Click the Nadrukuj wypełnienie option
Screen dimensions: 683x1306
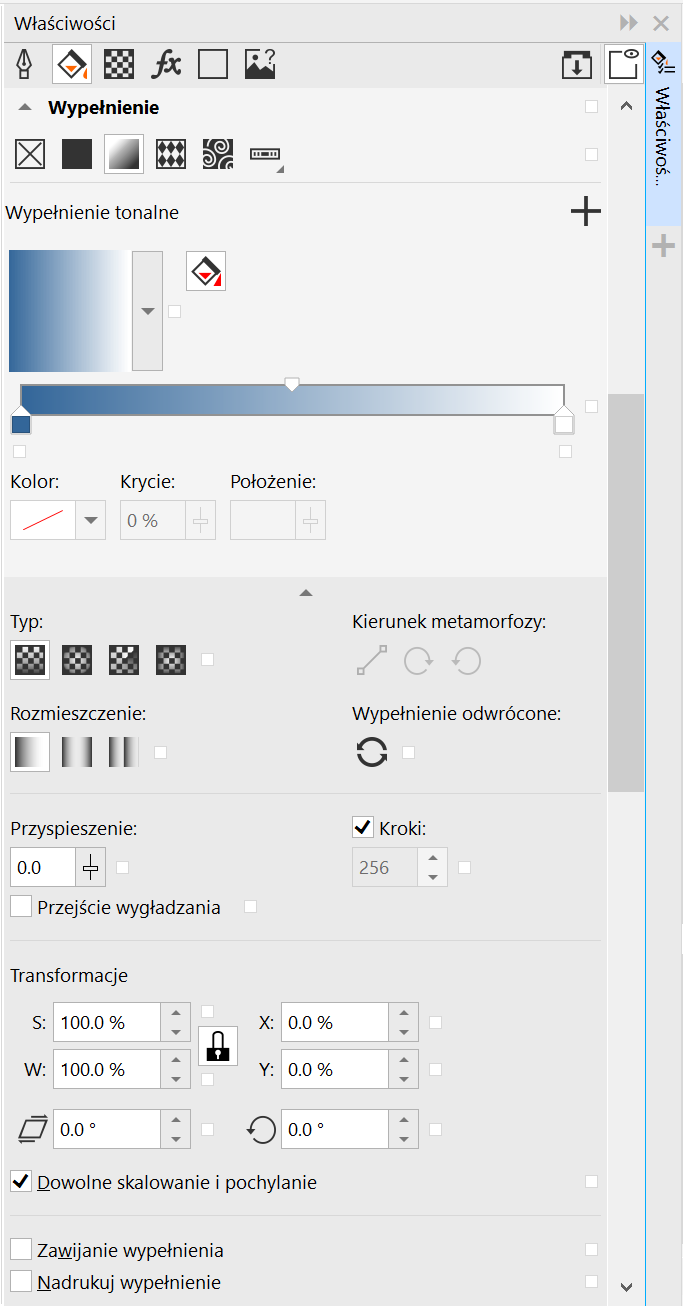click(21, 1282)
